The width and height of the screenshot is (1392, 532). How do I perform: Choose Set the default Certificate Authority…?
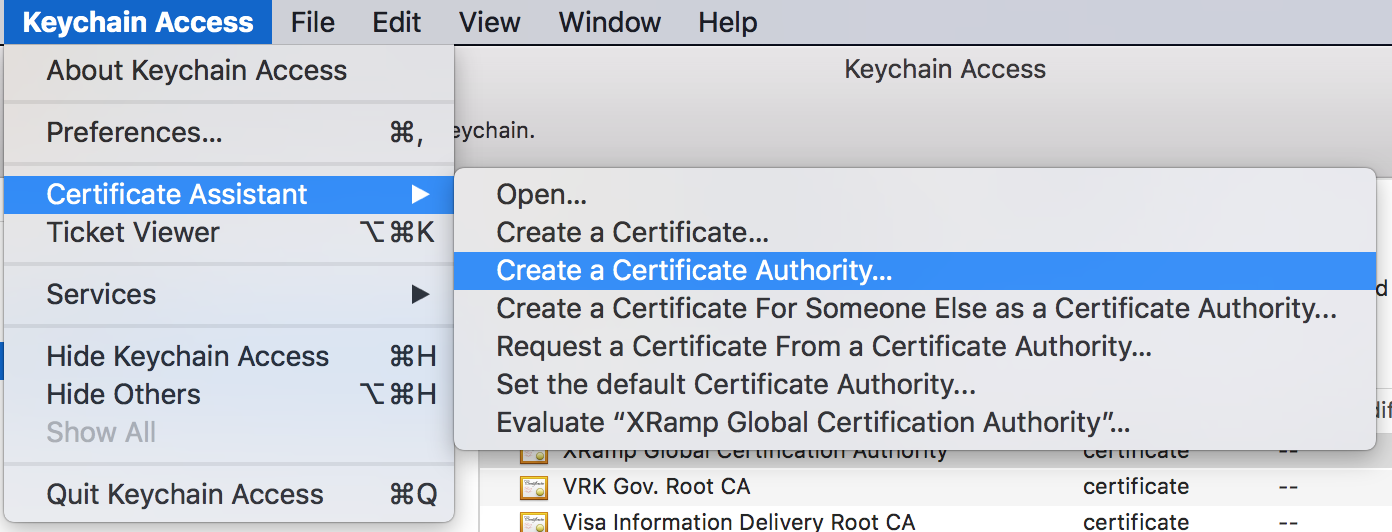[915, 385]
